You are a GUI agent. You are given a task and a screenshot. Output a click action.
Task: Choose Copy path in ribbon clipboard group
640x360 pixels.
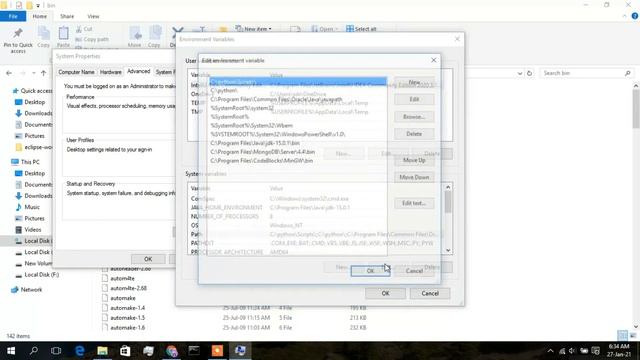pos(92,40)
